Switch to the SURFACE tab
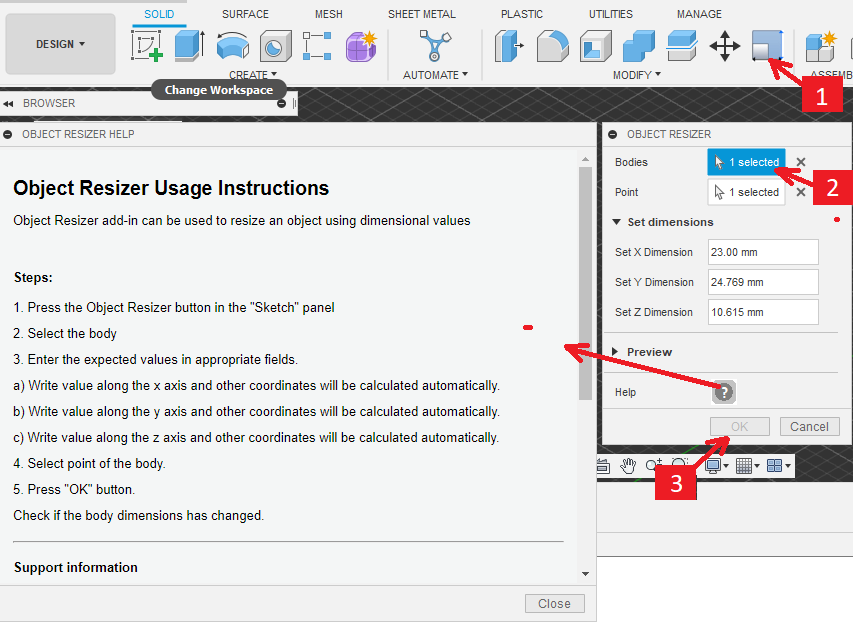Image resolution: width=853 pixels, height=625 pixels. pyautogui.click(x=245, y=14)
